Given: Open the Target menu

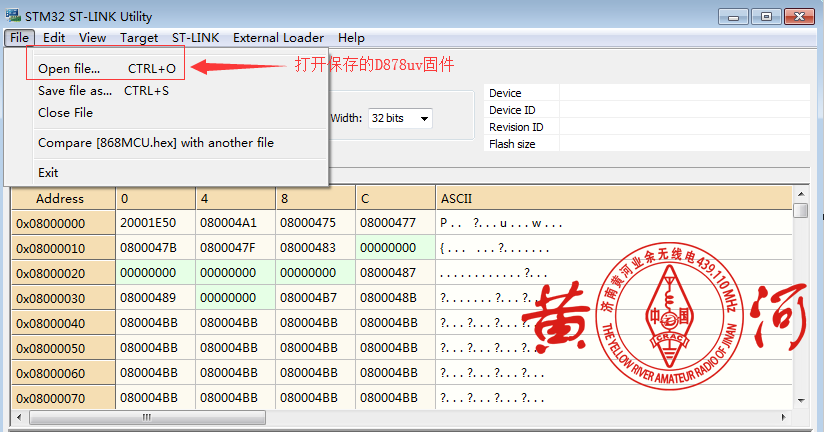Looking at the screenshot, I should click(139, 38).
